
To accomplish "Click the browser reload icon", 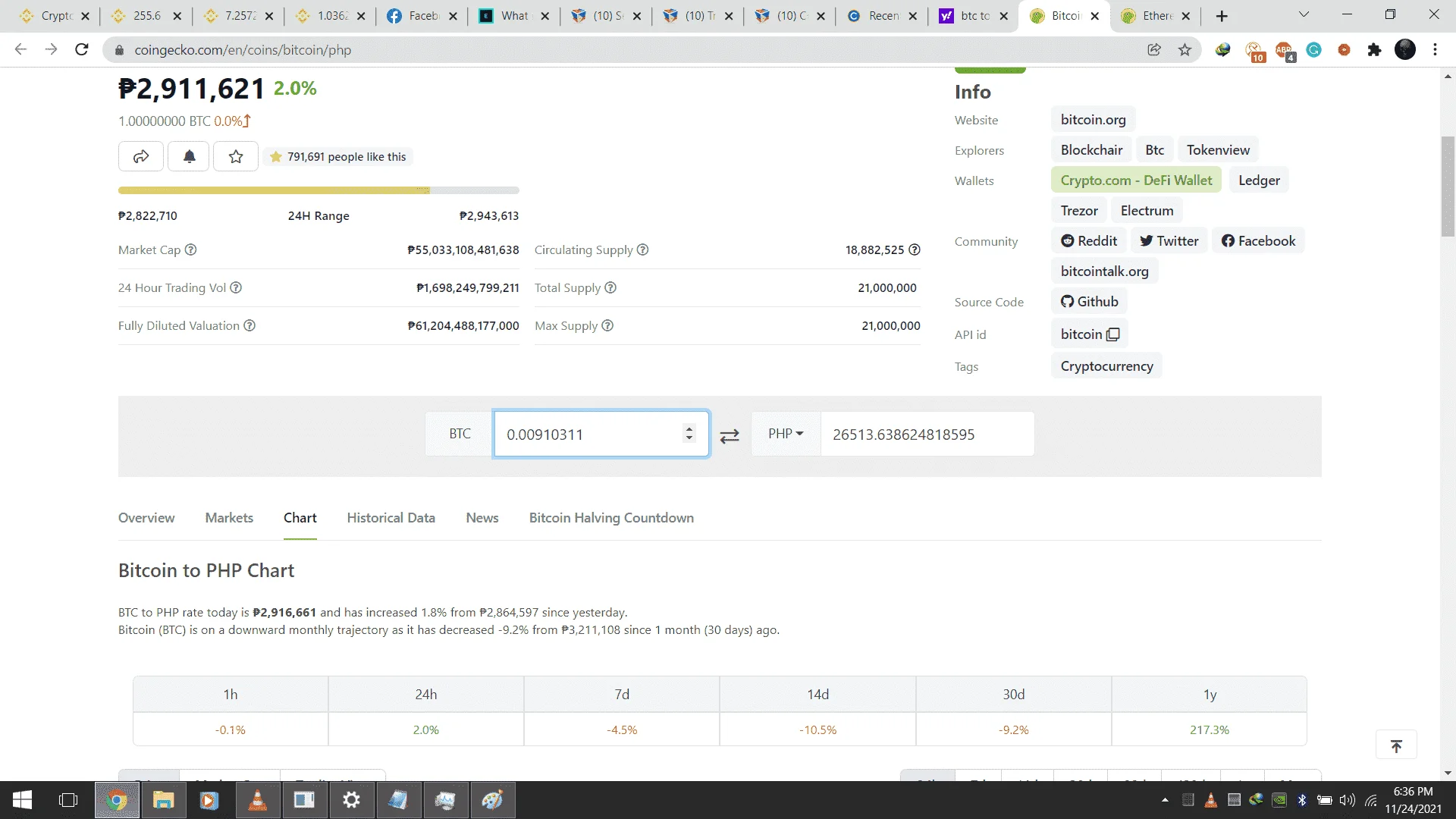I will [x=82, y=49].
